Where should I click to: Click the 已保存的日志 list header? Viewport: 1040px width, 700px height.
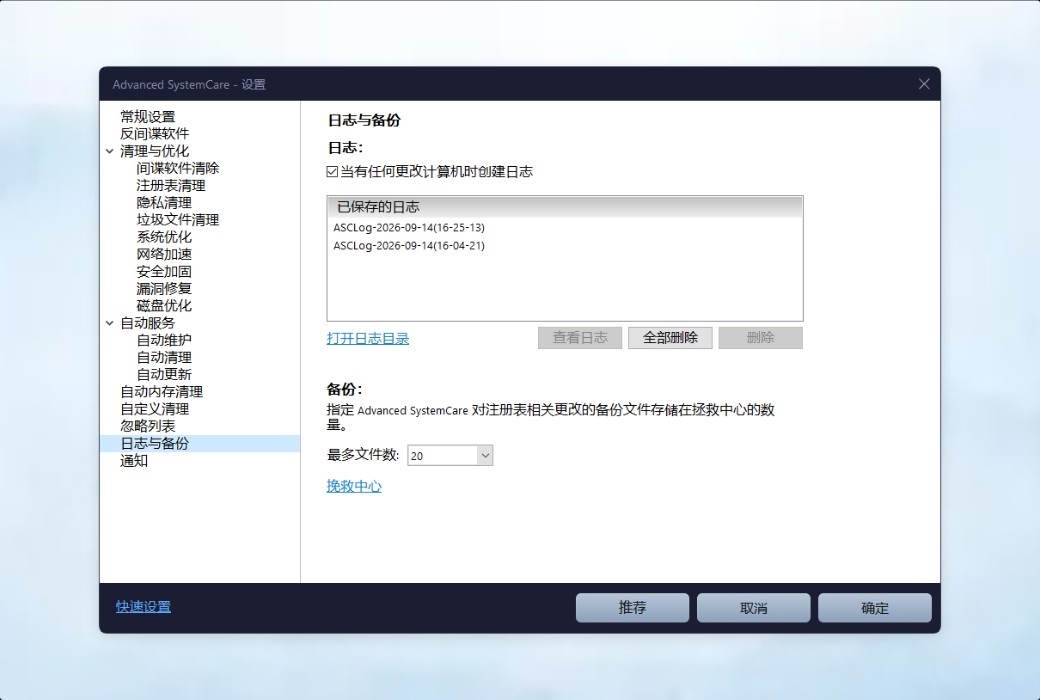click(565, 207)
